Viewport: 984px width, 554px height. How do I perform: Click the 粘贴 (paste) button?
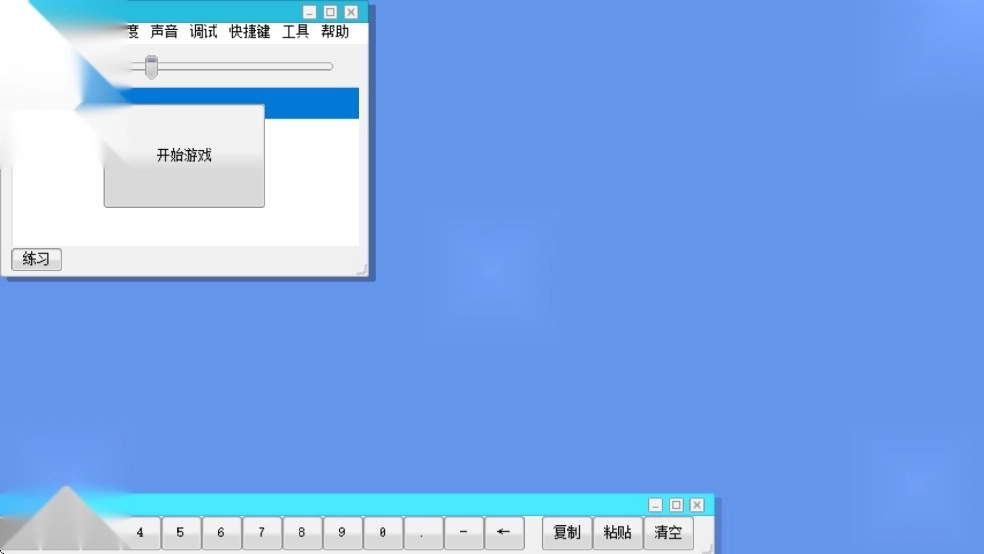[618, 533]
